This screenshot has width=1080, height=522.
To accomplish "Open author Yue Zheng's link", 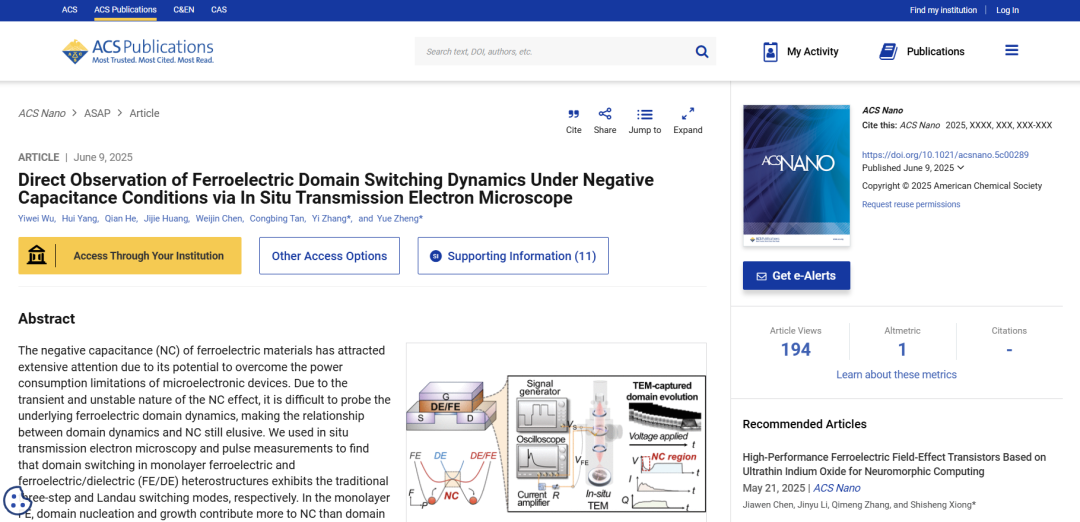I will point(399,219).
